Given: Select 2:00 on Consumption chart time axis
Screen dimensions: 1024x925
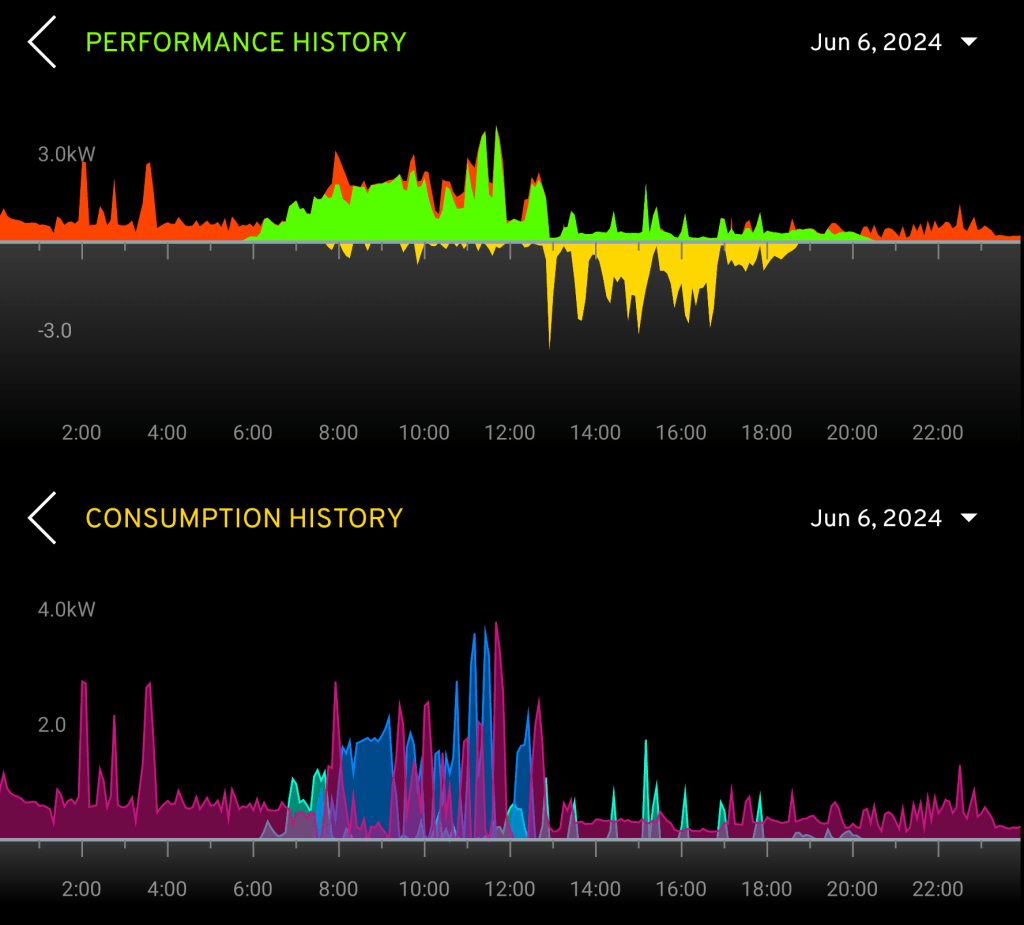Looking at the screenshot, I should coord(82,889).
